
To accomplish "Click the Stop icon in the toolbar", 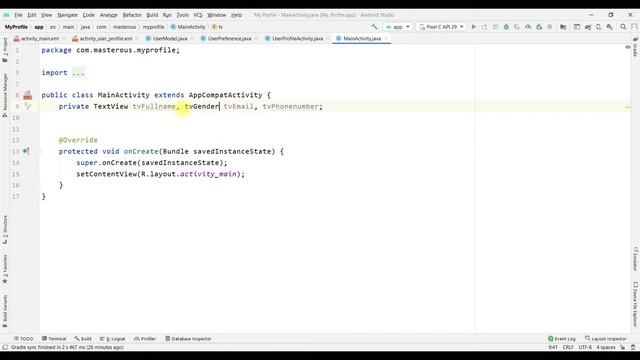I will point(550,27).
